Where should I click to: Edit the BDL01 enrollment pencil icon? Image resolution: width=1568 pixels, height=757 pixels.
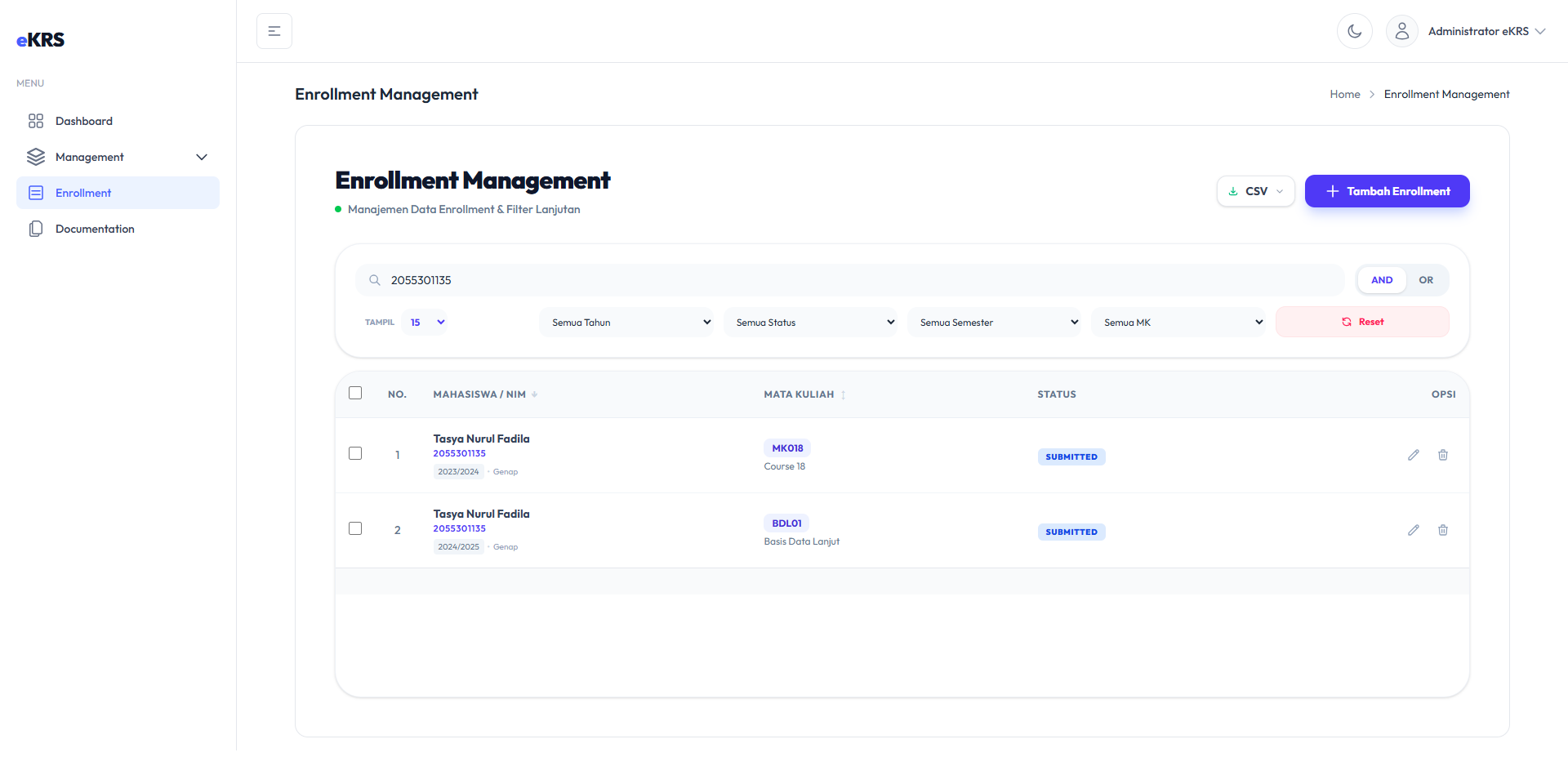pos(1414,530)
